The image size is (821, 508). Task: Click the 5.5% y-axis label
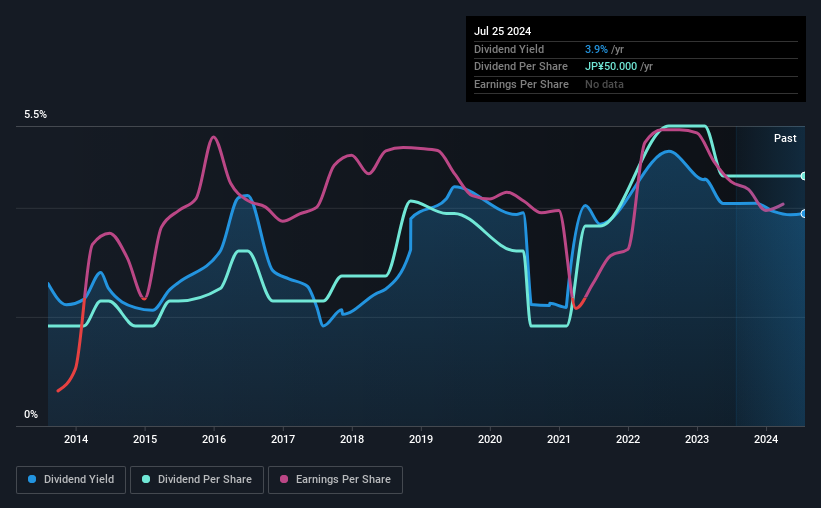pos(35,115)
